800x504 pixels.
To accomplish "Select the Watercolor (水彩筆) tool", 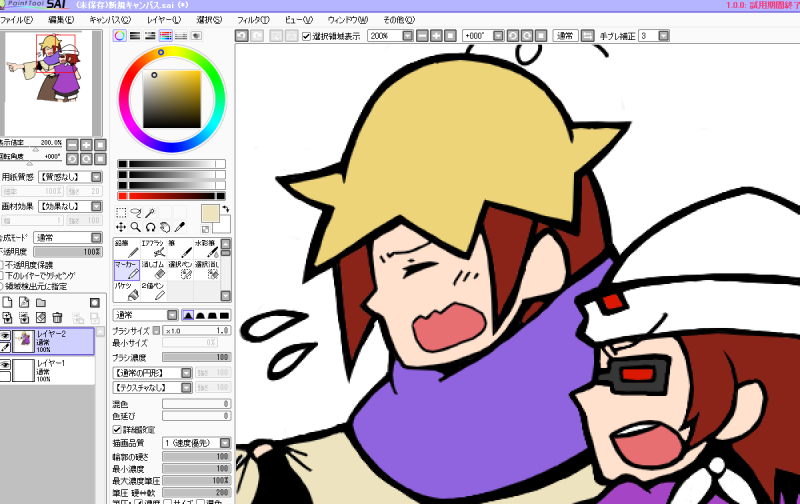I will pyautogui.click(x=207, y=248).
